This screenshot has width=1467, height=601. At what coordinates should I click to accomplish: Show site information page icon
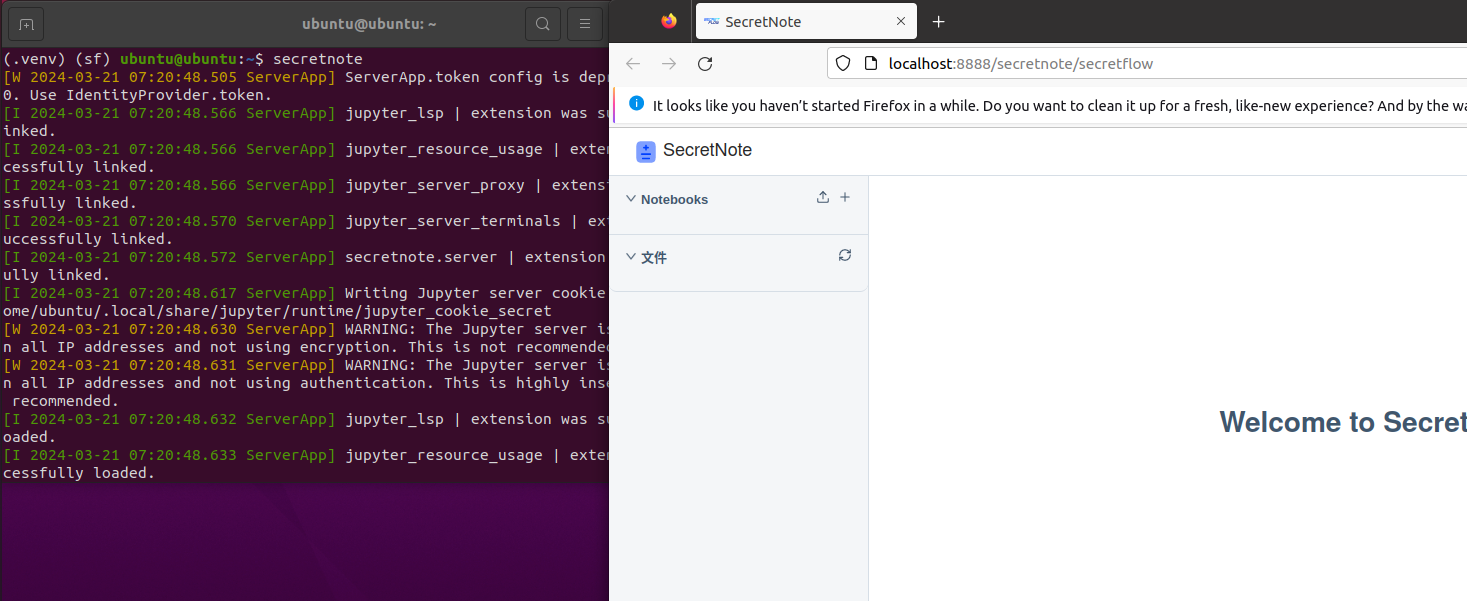(870, 64)
